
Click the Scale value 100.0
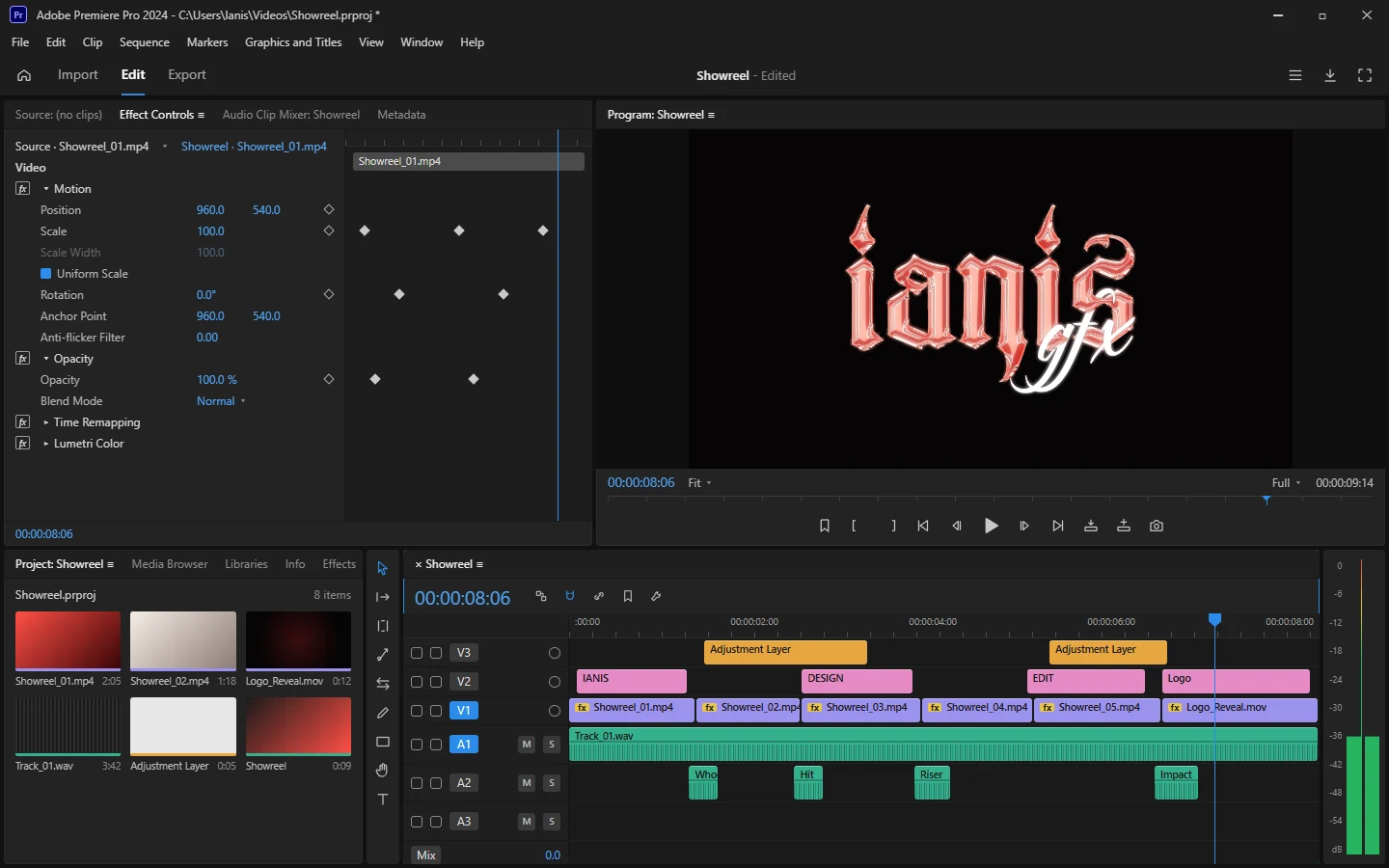click(x=210, y=231)
